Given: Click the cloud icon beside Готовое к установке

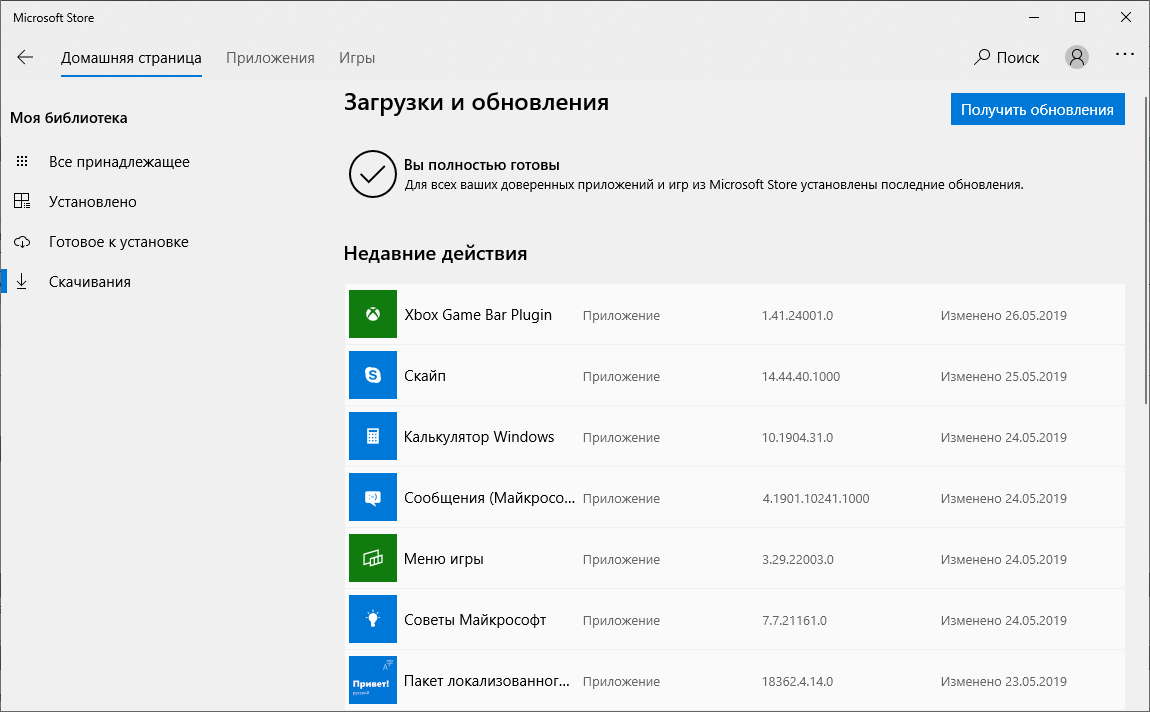Looking at the screenshot, I should [x=22, y=241].
